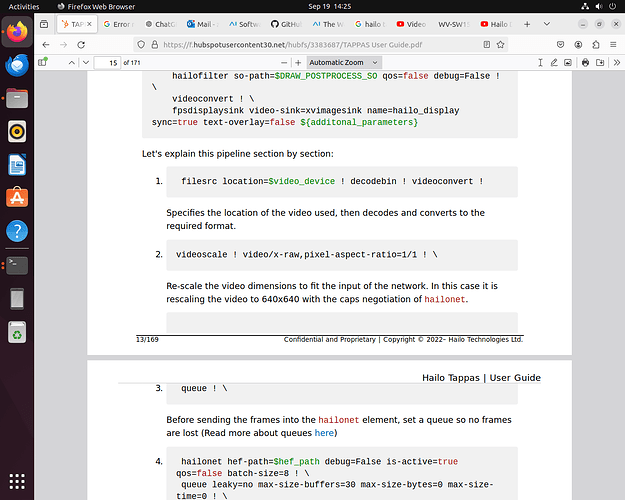Open the Firefox View tab icon
The width and height of the screenshot is (625, 500).
click(x=44, y=24)
